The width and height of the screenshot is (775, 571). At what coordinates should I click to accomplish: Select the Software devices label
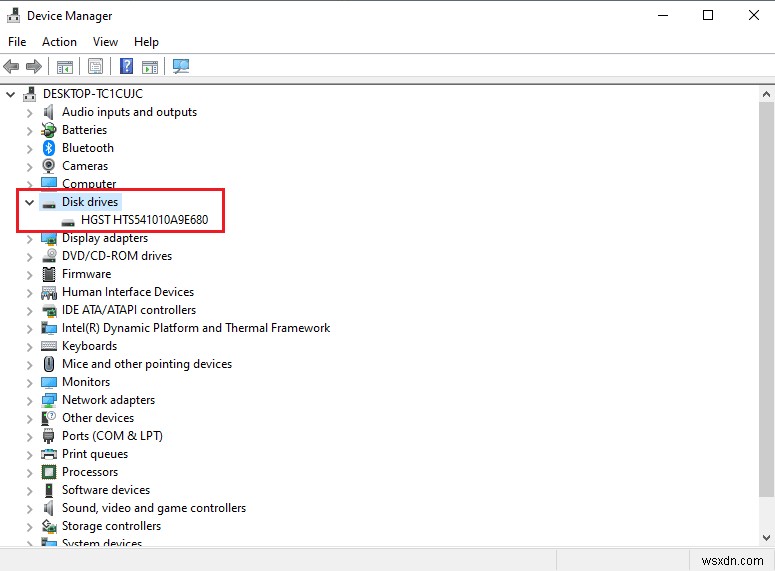point(106,490)
